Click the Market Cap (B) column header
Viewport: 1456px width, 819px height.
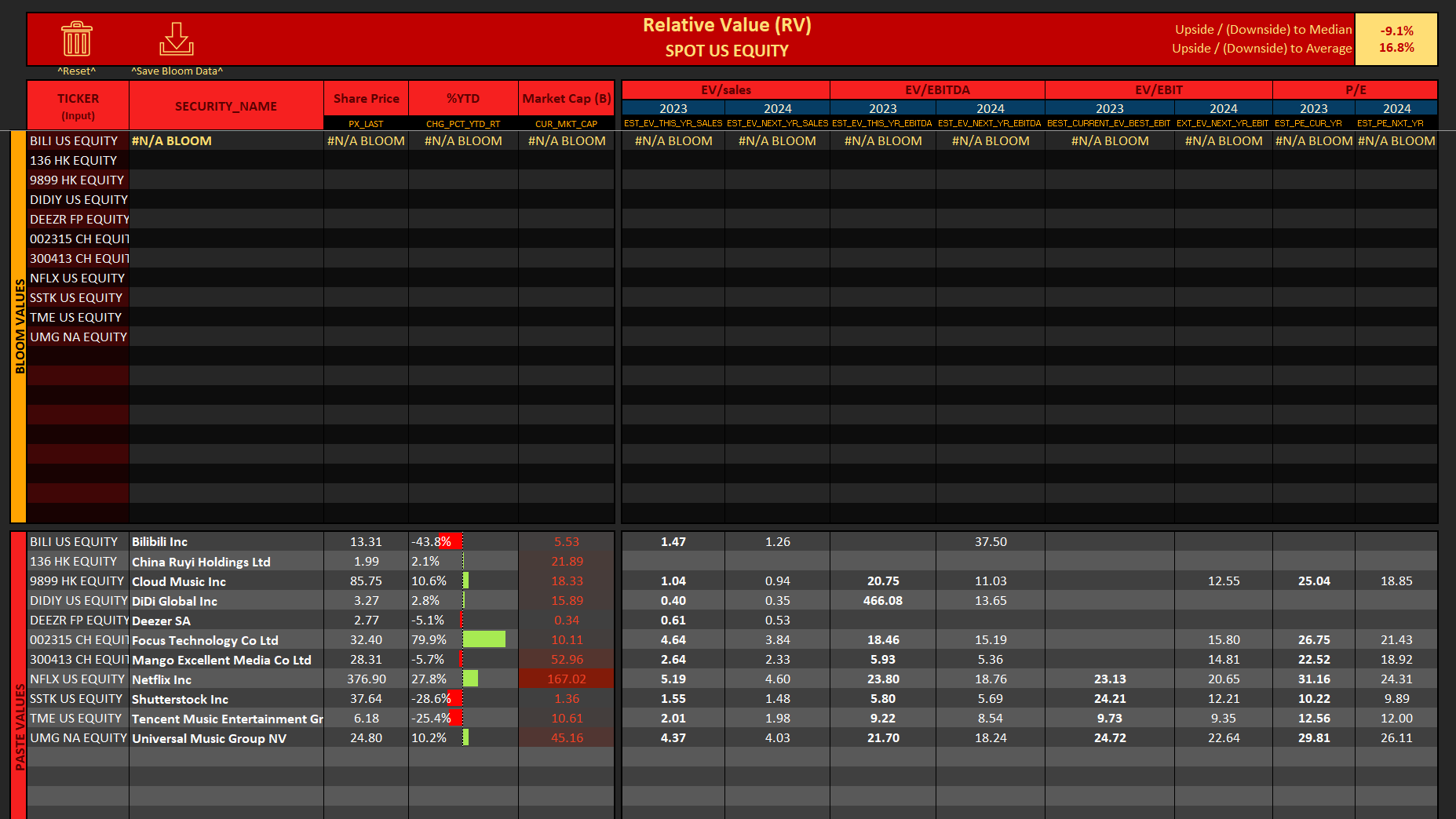coord(567,99)
